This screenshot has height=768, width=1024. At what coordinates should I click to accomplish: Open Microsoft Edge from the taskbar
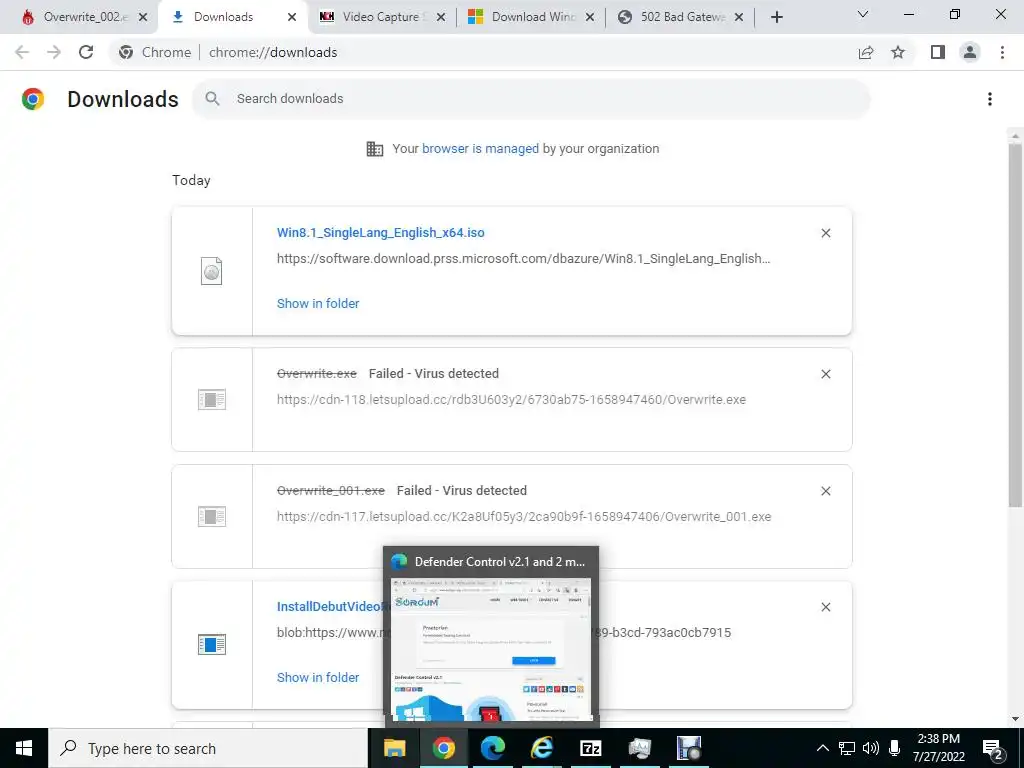492,748
